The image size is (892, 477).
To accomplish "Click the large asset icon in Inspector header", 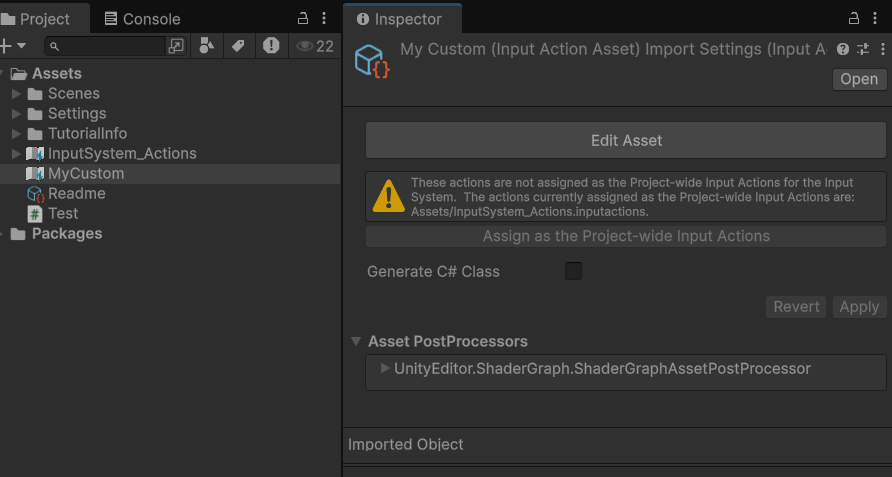I will [x=372, y=61].
